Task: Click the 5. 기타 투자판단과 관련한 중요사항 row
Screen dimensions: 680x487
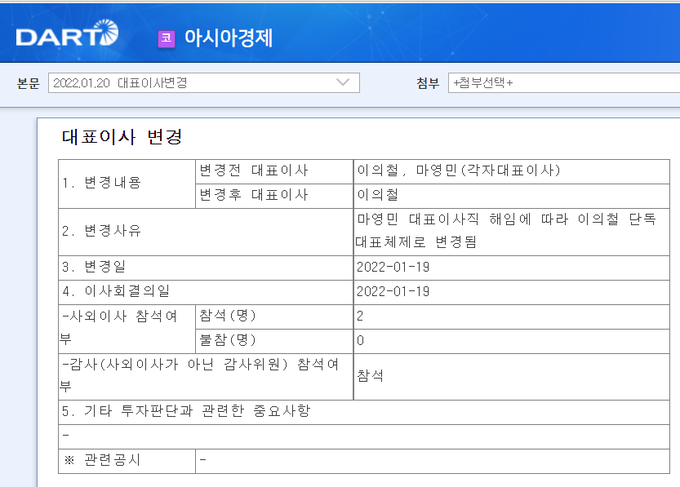Action: coord(200,412)
